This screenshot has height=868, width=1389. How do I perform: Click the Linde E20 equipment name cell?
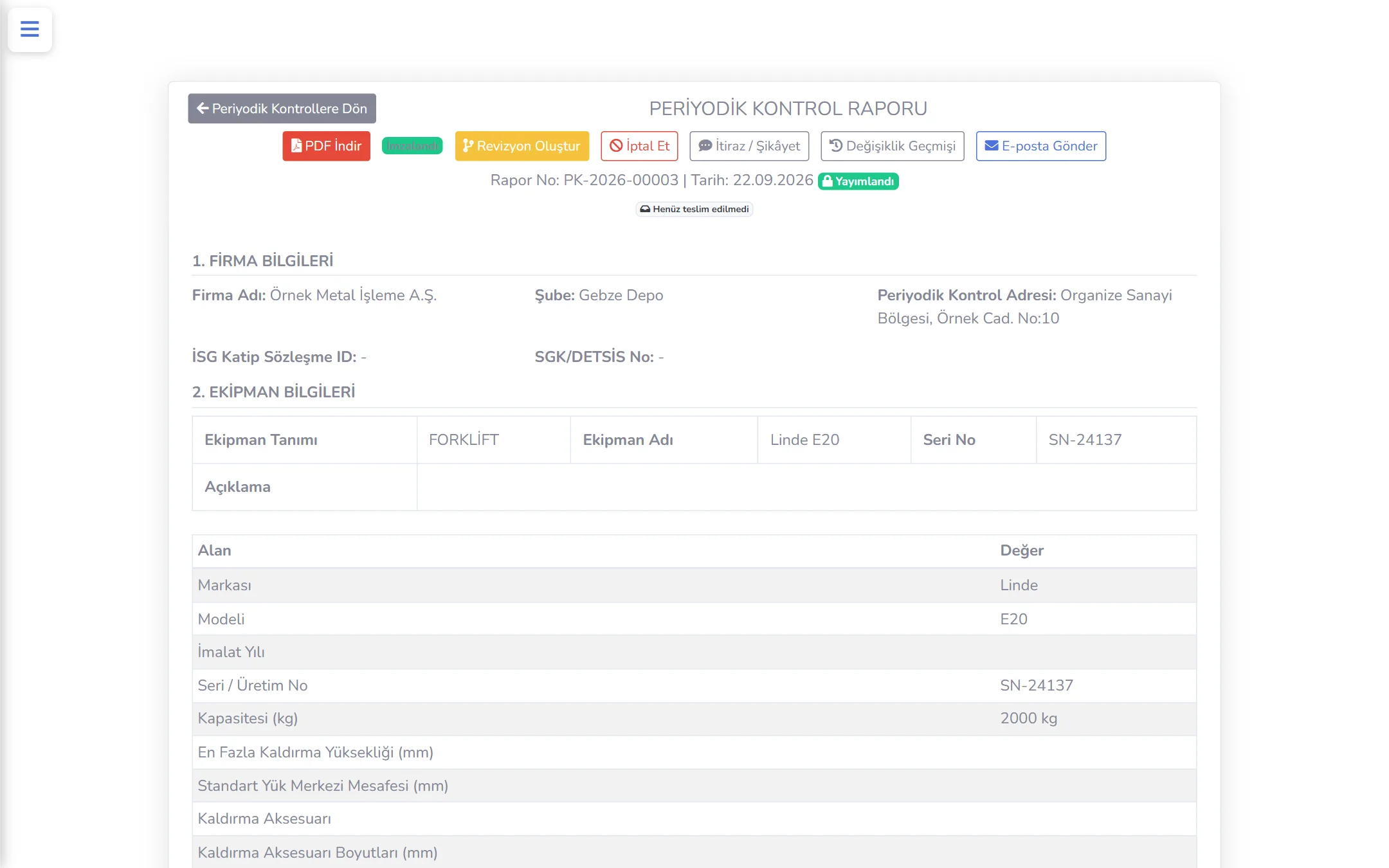pos(834,440)
